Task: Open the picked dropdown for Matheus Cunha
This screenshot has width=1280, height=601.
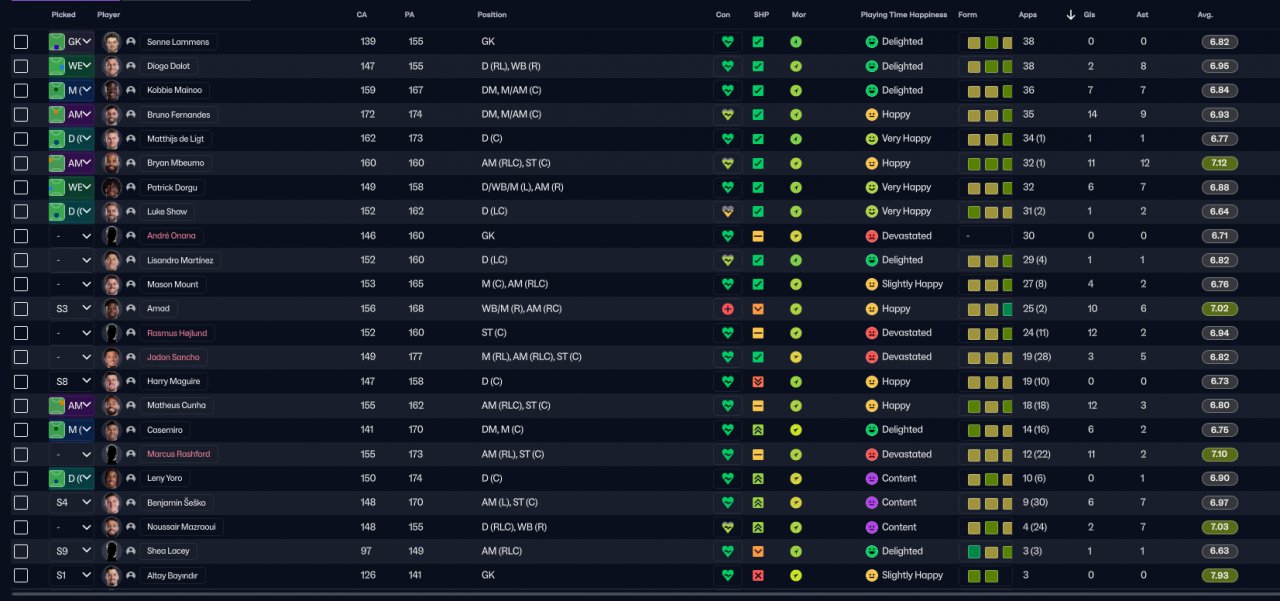Action: pyautogui.click(x=71, y=406)
